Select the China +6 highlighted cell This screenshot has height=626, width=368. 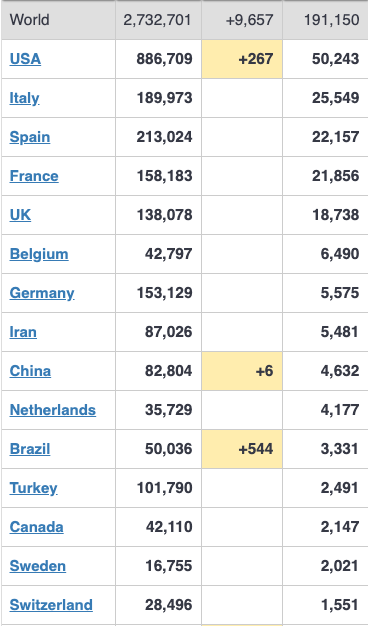click(x=242, y=371)
